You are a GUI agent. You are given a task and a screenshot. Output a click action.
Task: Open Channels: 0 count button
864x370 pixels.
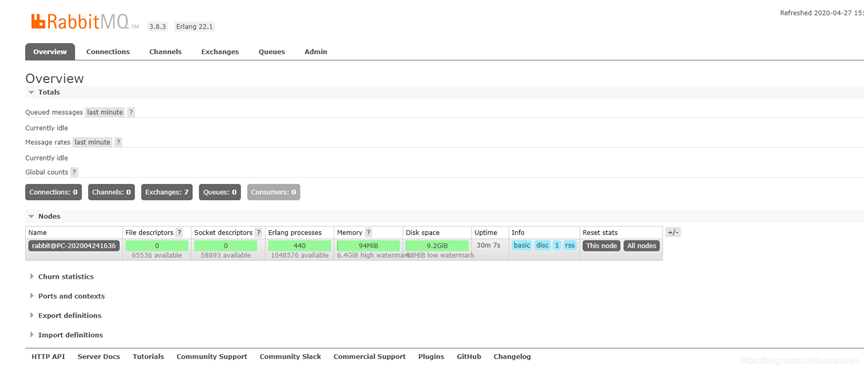coord(111,192)
